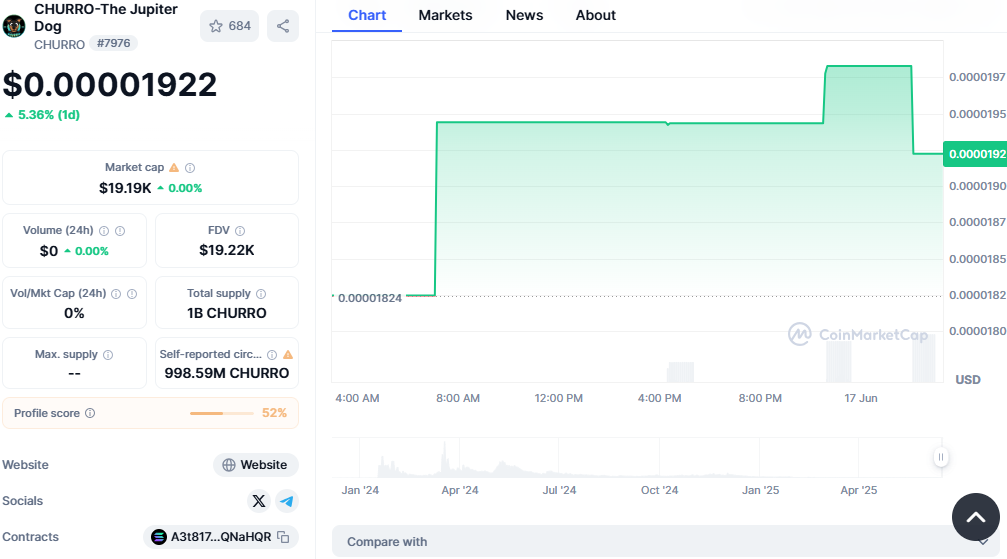Show FDV info tooltip icon

tap(240, 231)
